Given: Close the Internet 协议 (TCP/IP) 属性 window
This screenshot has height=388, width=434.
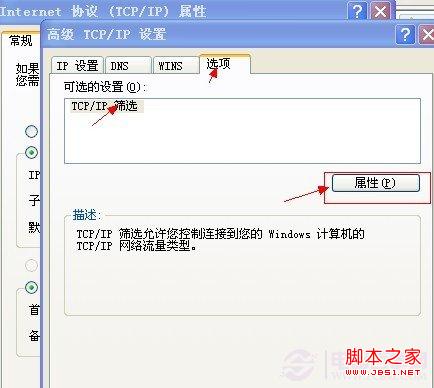Looking at the screenshot, I should click(380, 11).
